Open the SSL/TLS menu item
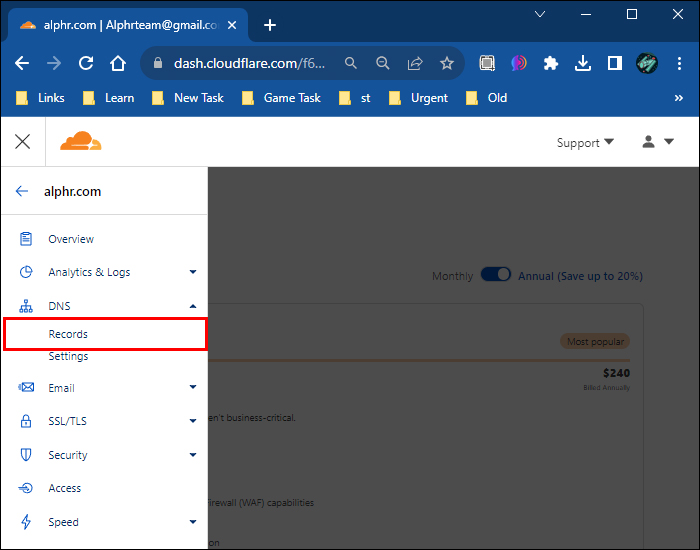Viewport: 700px width, 550px height. point(67,421)
